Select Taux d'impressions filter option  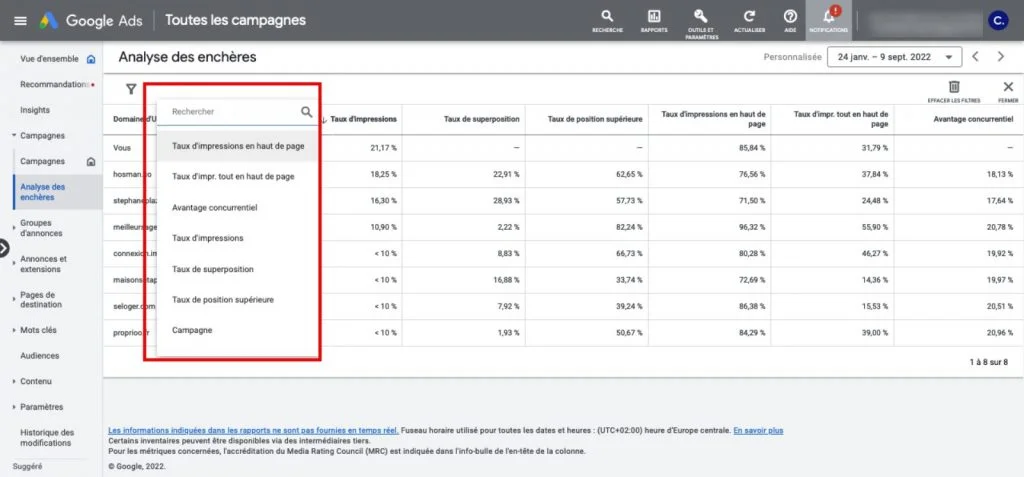point(238,238)
